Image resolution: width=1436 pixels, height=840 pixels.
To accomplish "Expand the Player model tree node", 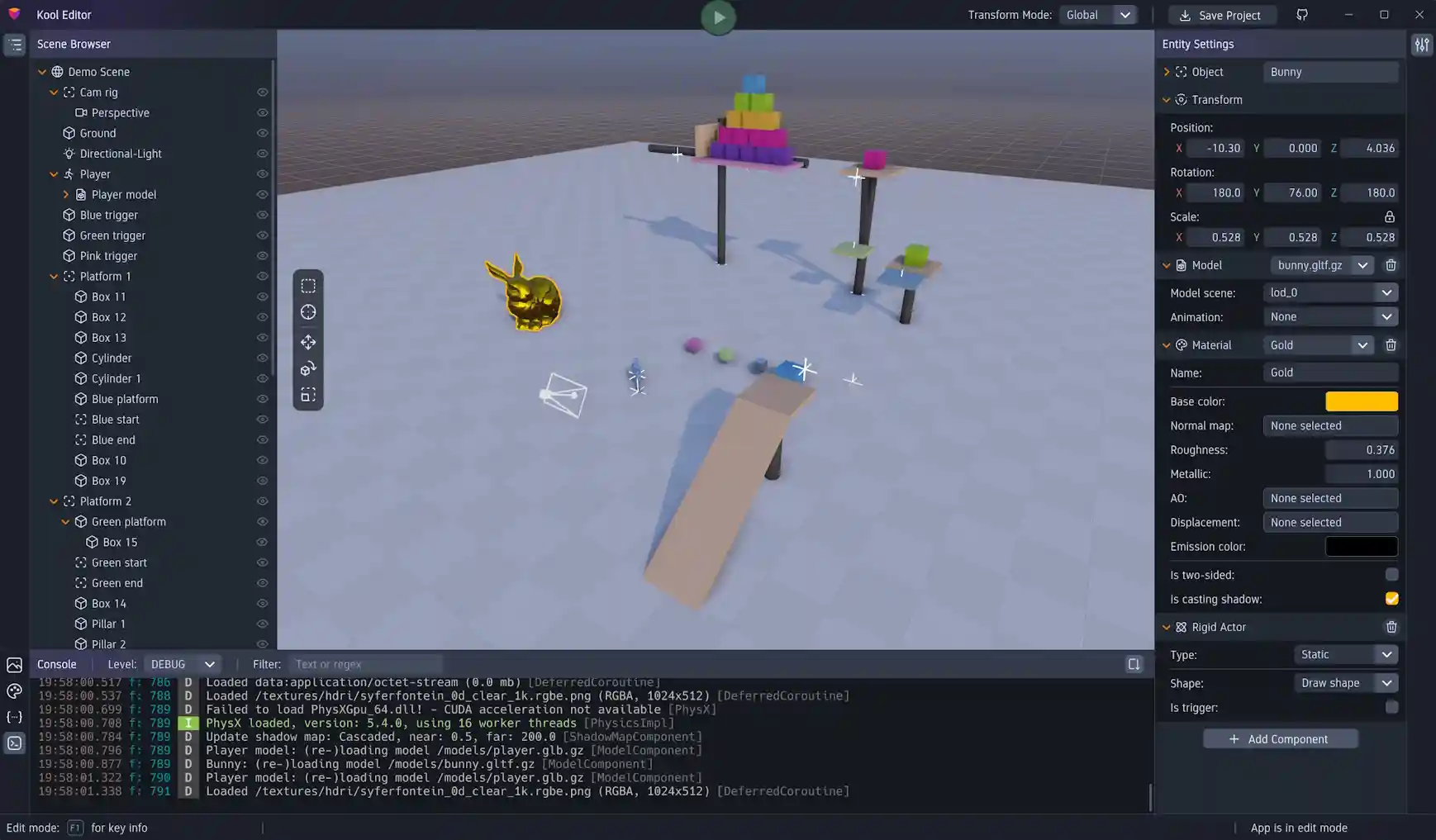I will (x=65, y=195).
